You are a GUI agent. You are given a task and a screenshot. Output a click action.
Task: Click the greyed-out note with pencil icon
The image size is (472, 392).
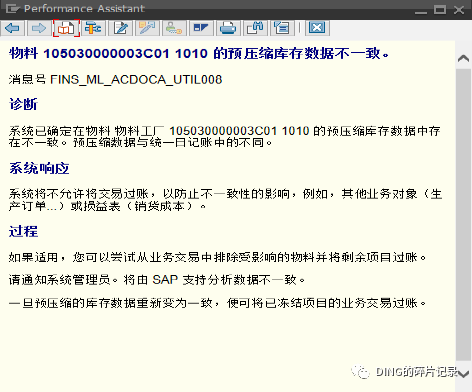click(x=147, y=28)
